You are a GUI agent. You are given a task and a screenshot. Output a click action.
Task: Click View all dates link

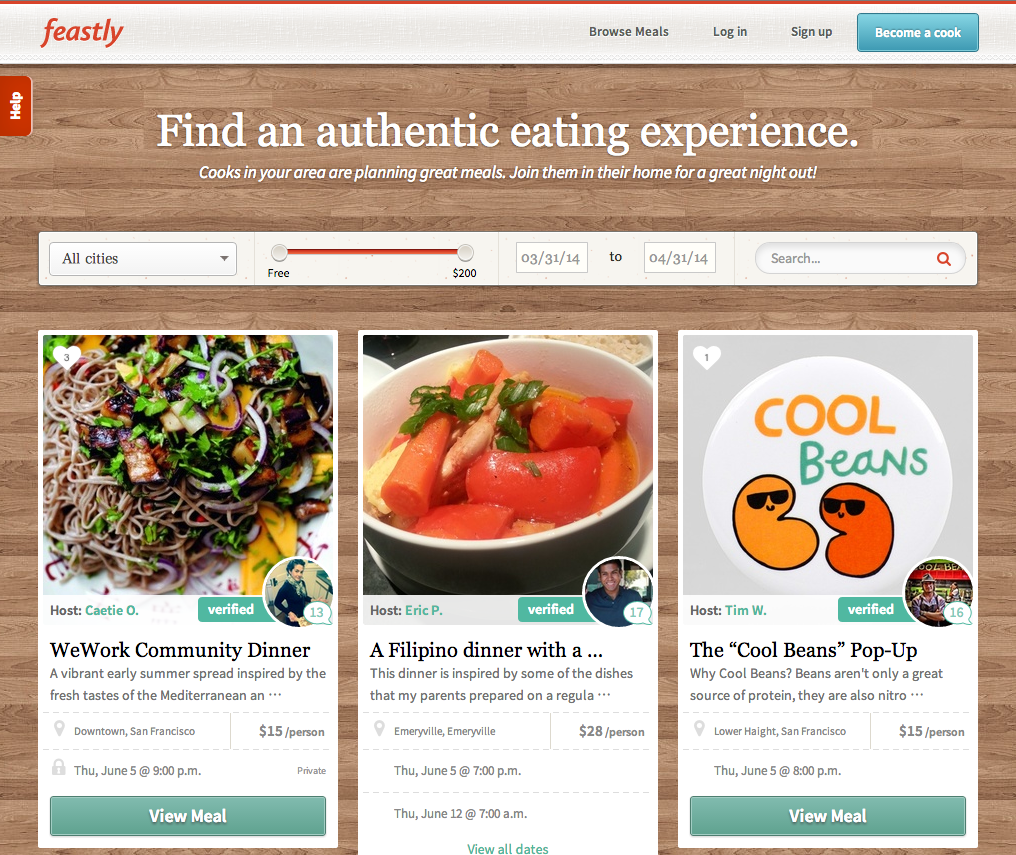pos(507,849)
